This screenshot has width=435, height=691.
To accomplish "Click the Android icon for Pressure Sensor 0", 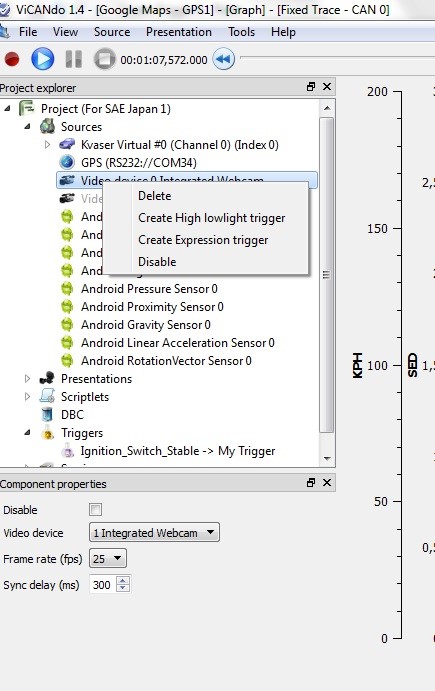I will [67, 289].
